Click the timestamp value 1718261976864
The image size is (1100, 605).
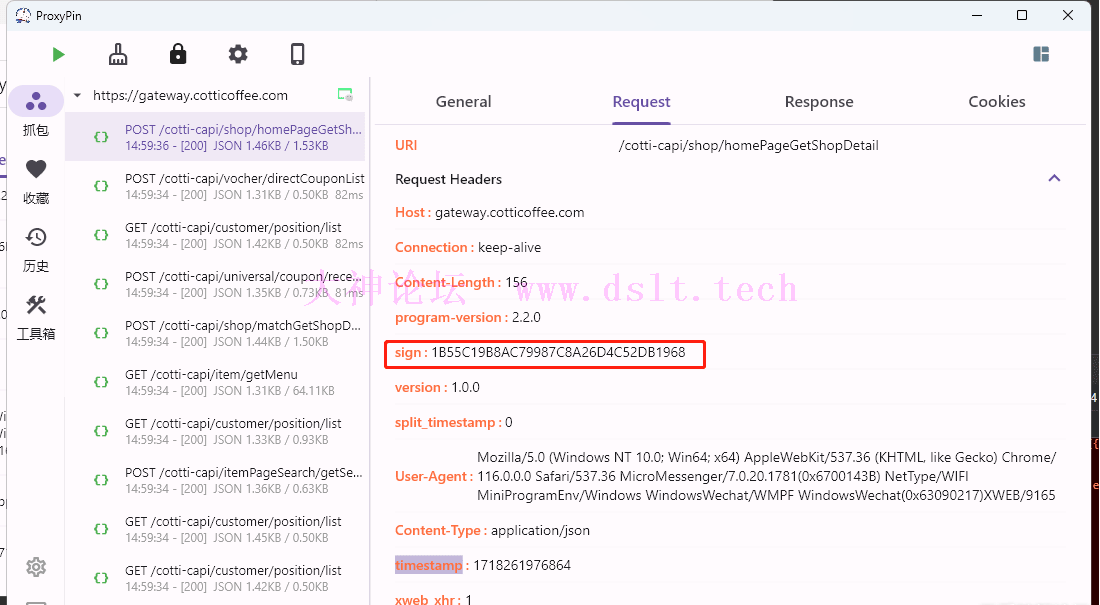point(522,565)
